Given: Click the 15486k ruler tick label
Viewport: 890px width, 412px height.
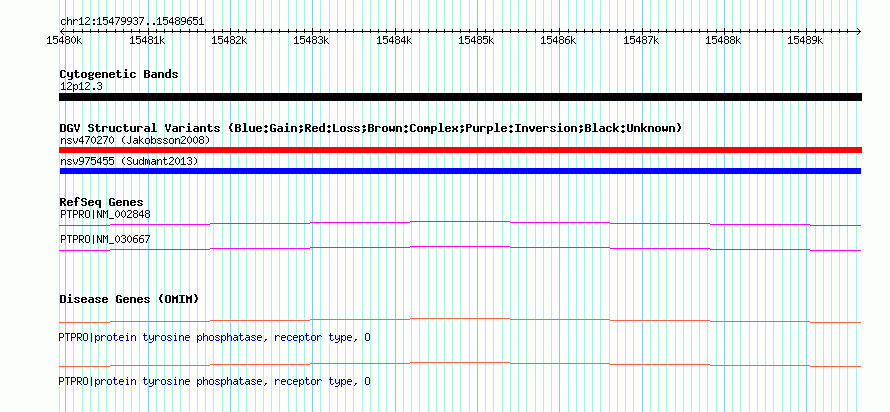Looking at the screenshot, I should [559, 40].
